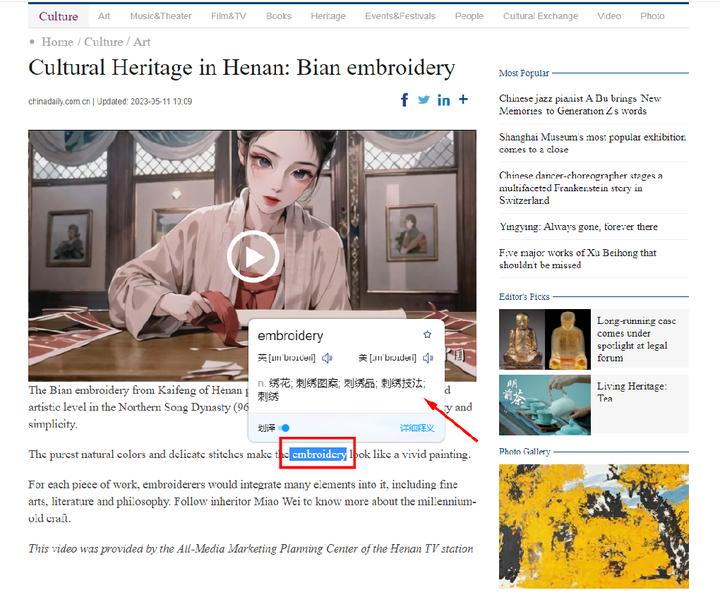The image size is (720, 597).
Task: Open the Film&TV tab
Action: [x=229, y=16]
